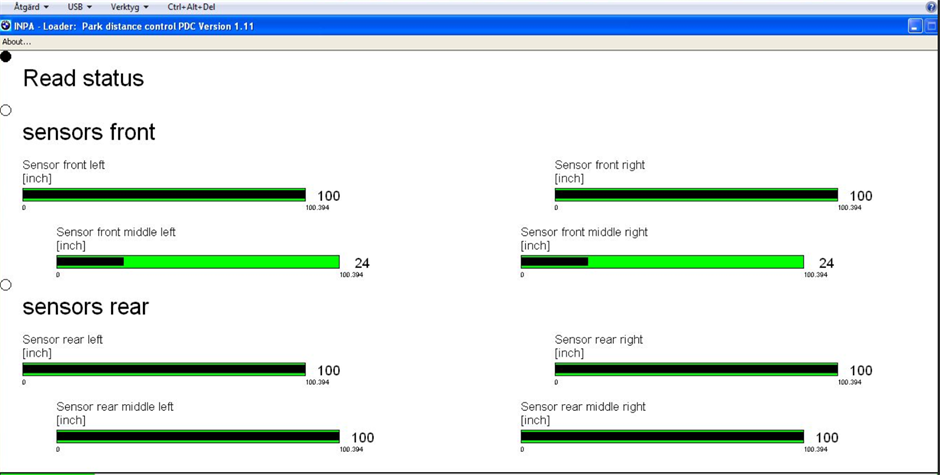Expand the USB dropdown menu
940x475 pixels.
point(79,7)
